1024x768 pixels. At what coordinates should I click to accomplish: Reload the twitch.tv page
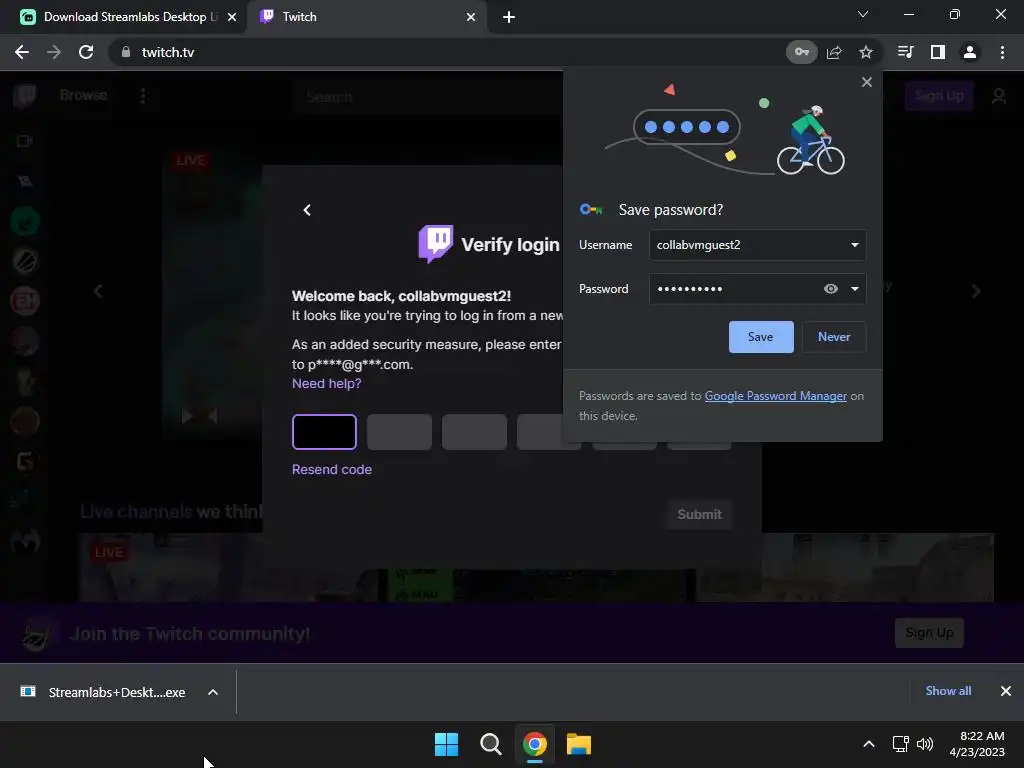[x=86, y=52]
